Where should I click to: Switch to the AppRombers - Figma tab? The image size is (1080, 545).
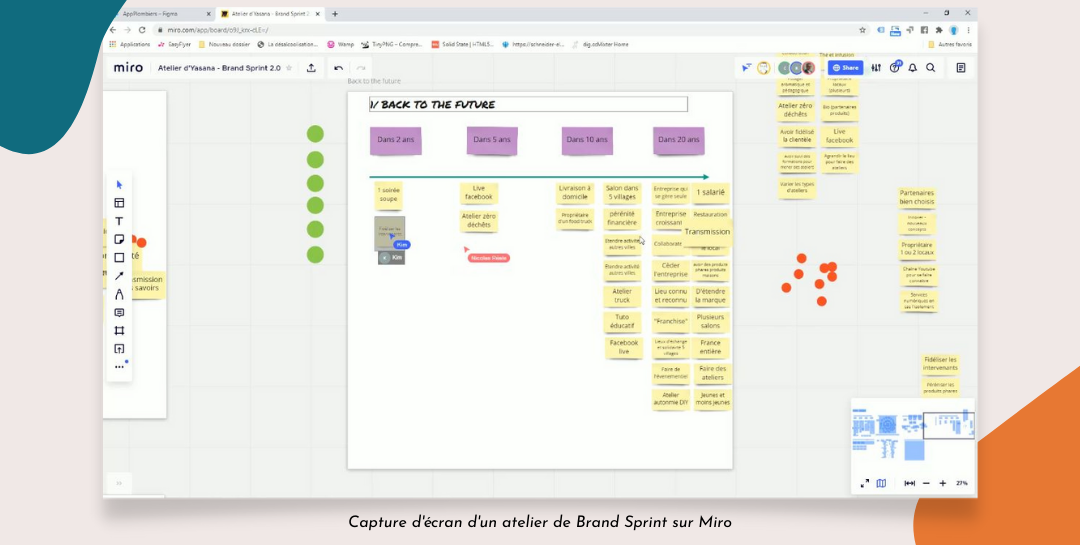tap(158, 14)
